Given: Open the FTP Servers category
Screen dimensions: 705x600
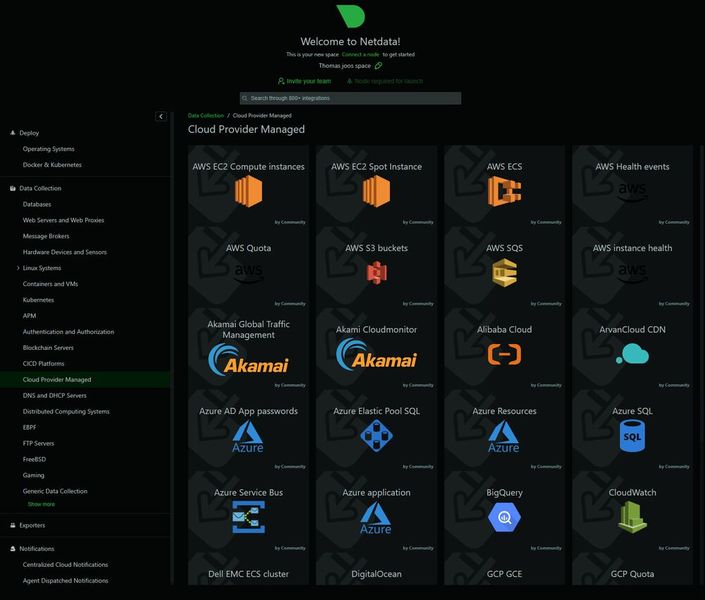Looking at the screenshot, I should (x=38, y=443).
